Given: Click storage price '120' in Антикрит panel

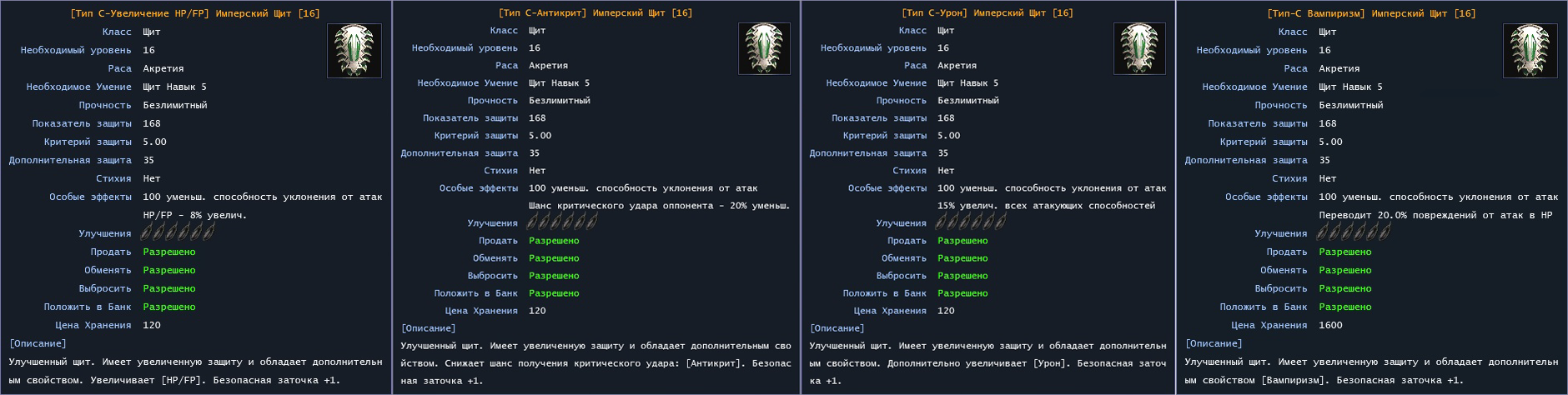Looking at the screenshot, I should (537, 310).
